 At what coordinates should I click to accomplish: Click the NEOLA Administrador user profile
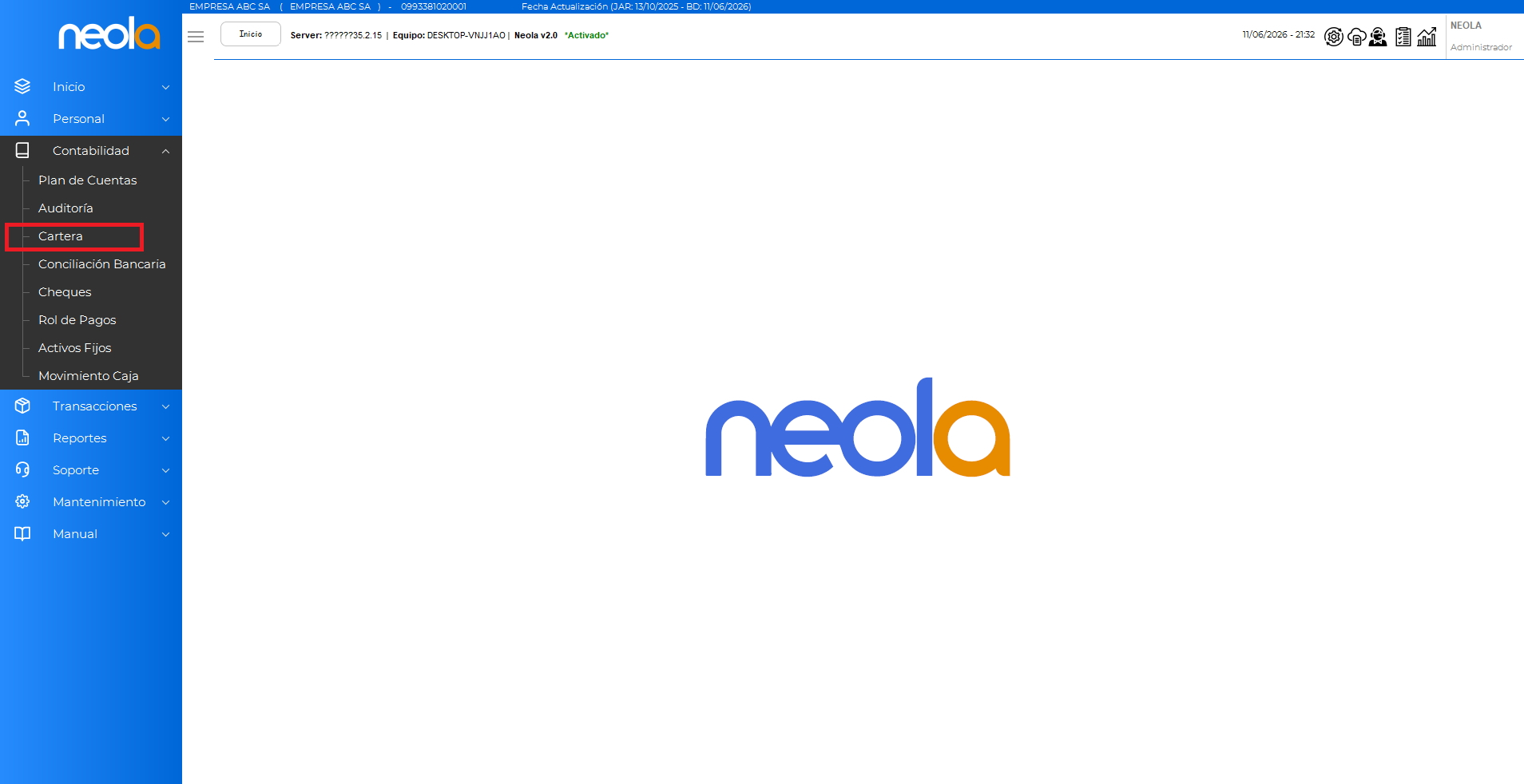click(1481, 37)
